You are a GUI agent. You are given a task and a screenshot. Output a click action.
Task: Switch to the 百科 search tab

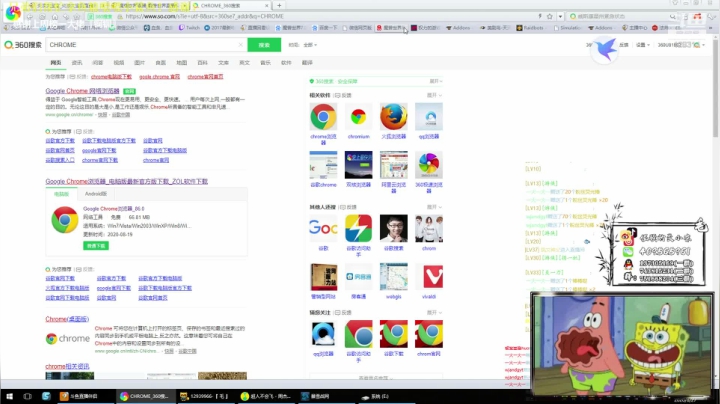(202, 62)
